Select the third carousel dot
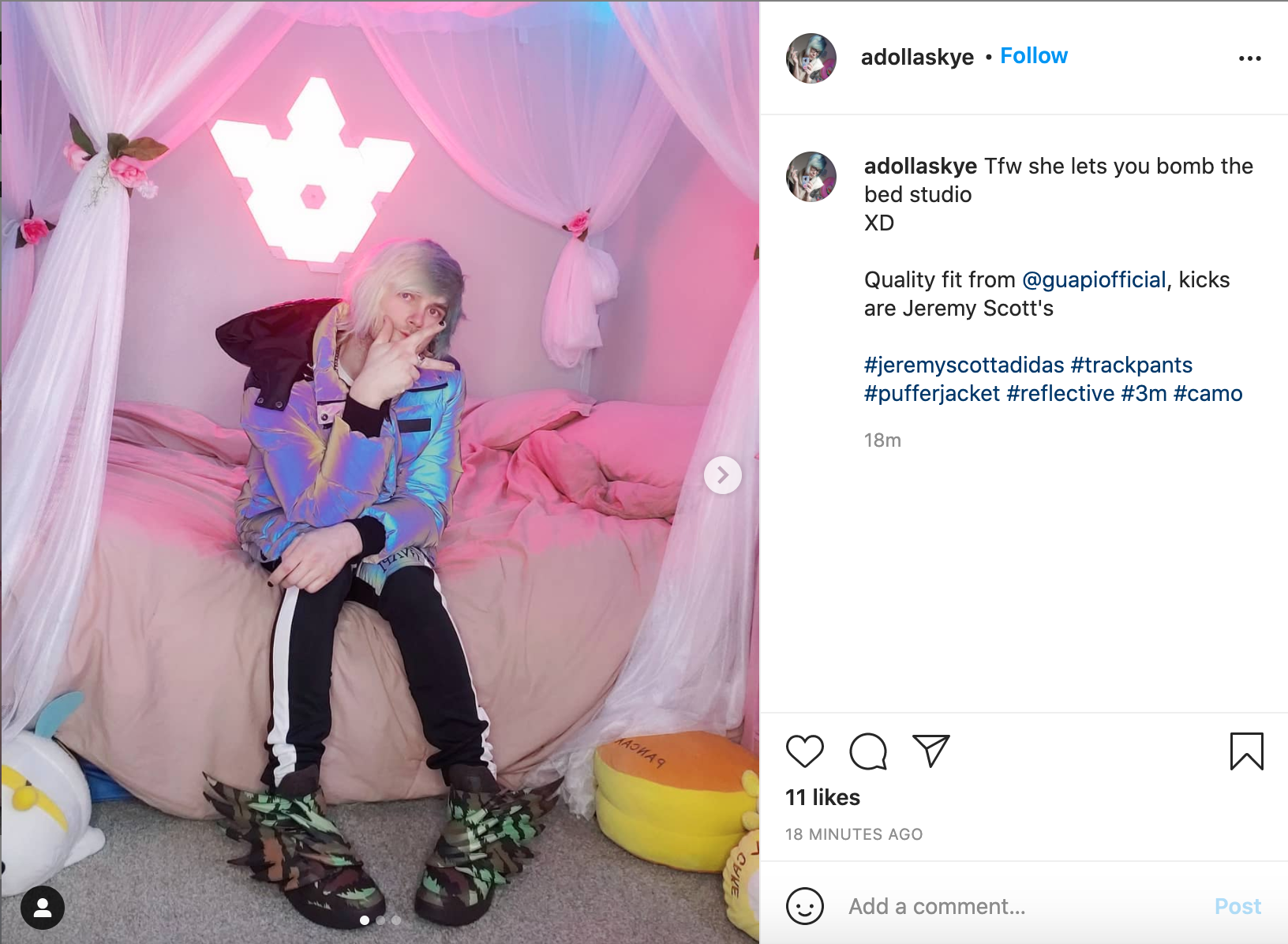 (396, 920)
